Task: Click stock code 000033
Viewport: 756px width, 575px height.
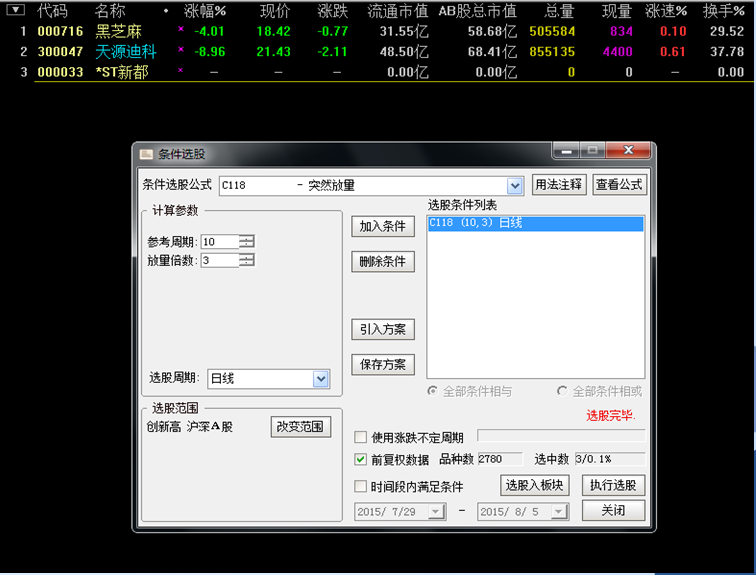Action: pyautogui.click(x=60, y=72)
